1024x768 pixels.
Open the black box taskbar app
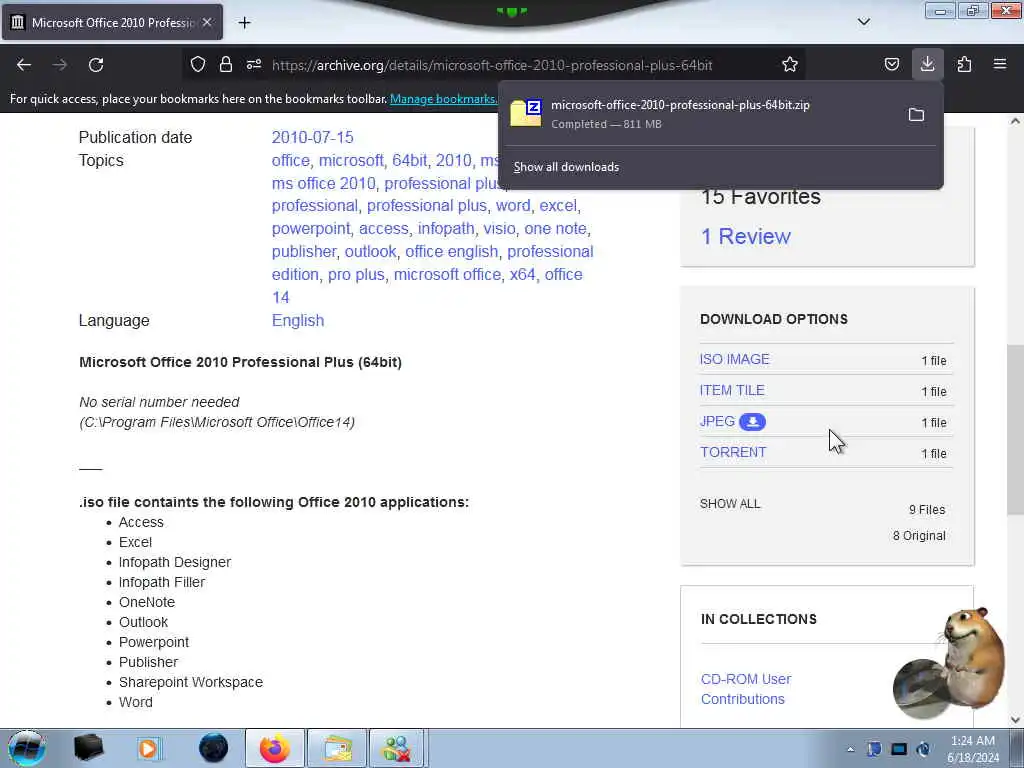click(x=88, y=748)
